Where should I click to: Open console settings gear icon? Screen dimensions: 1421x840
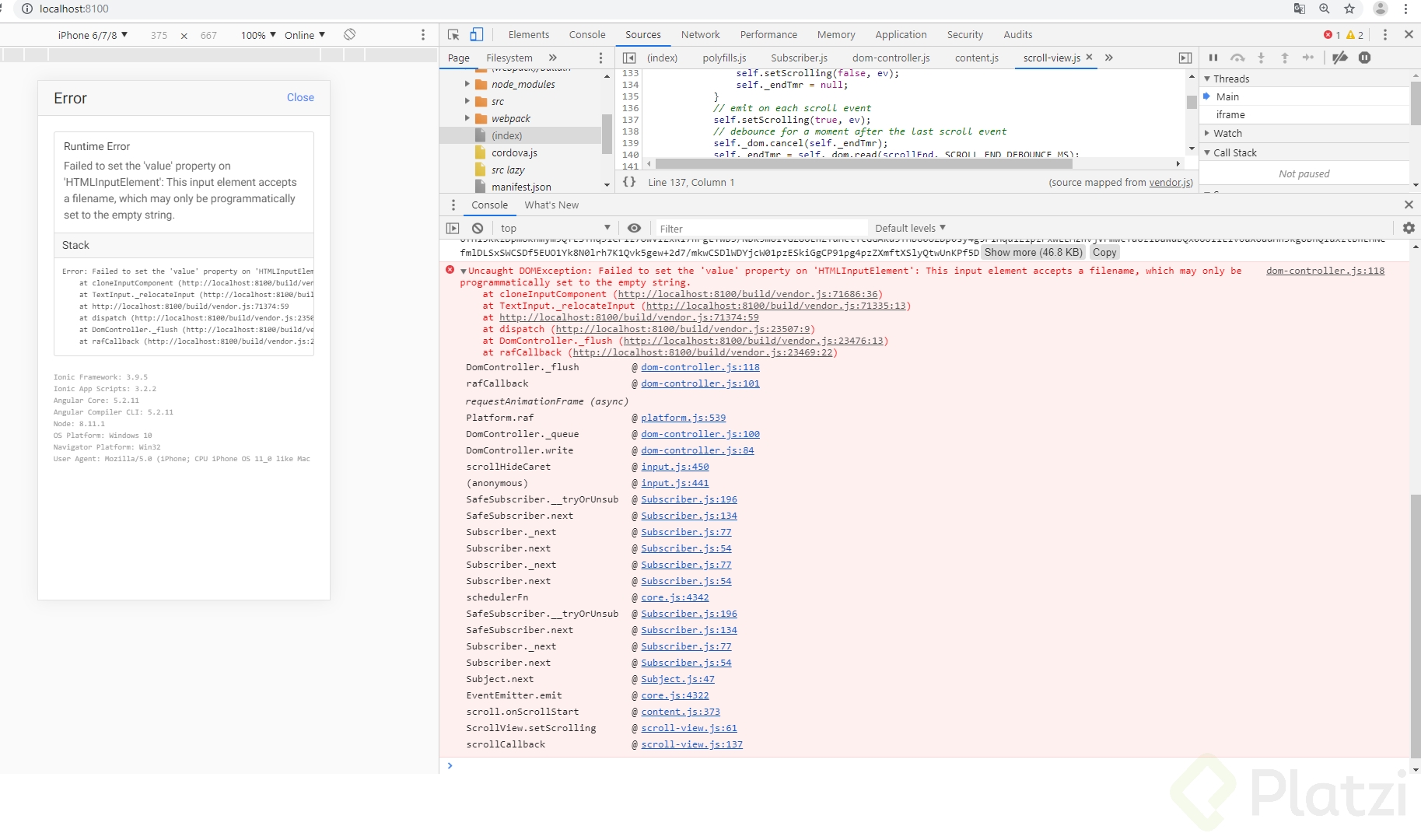[x=1408, y=228]
